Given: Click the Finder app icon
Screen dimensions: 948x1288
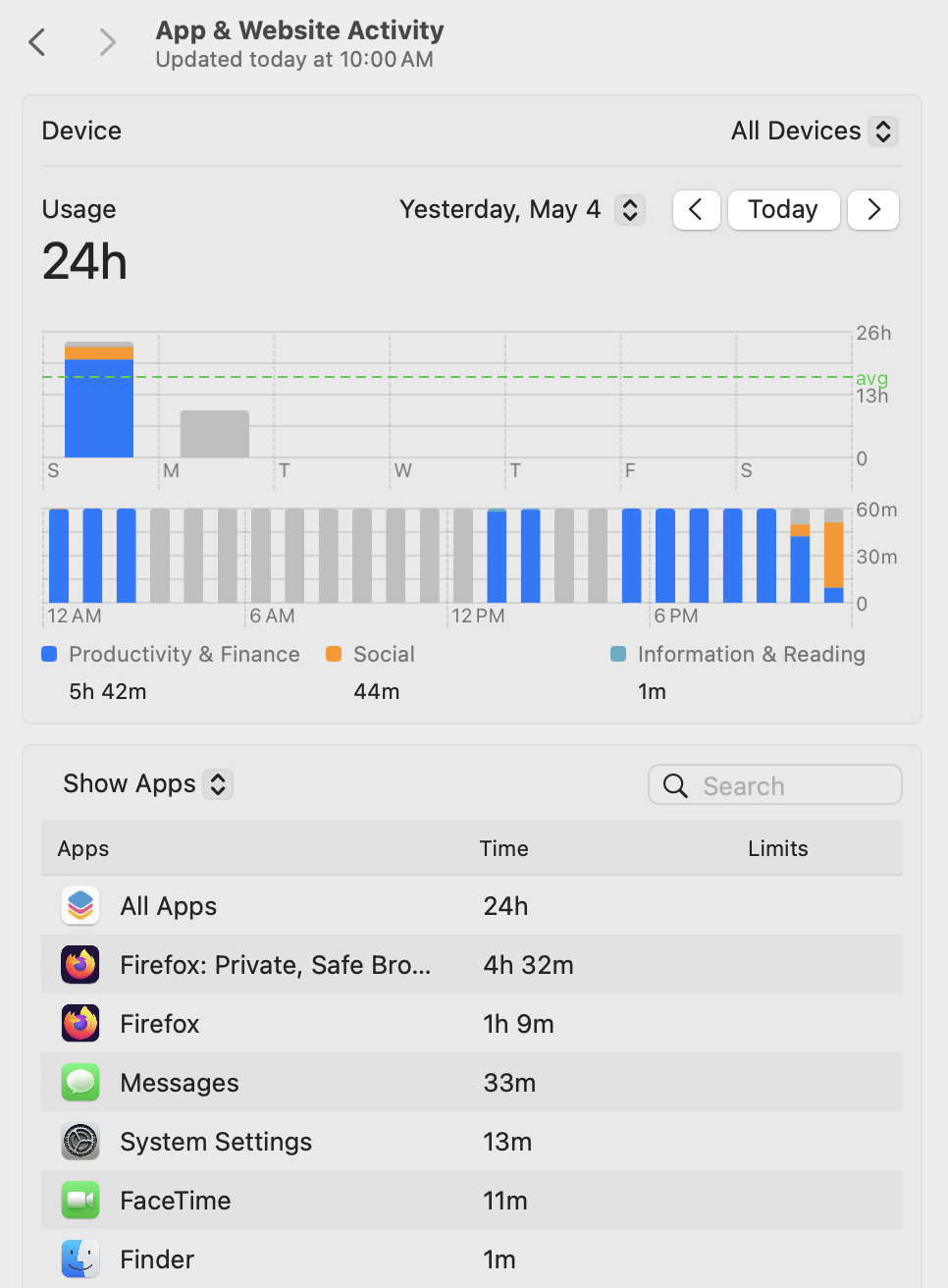Looking at the screenshot, I should pyautogui.click(x=80, y=1260).
